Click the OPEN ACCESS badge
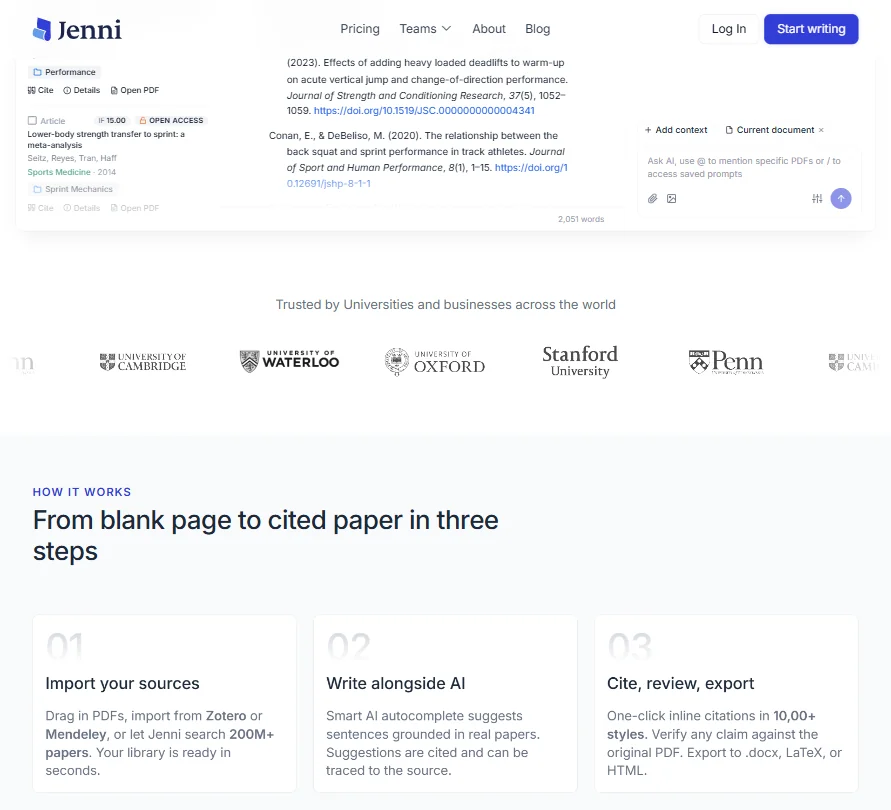Viewport: 891px width, 810px height. [x=171, y=121]
